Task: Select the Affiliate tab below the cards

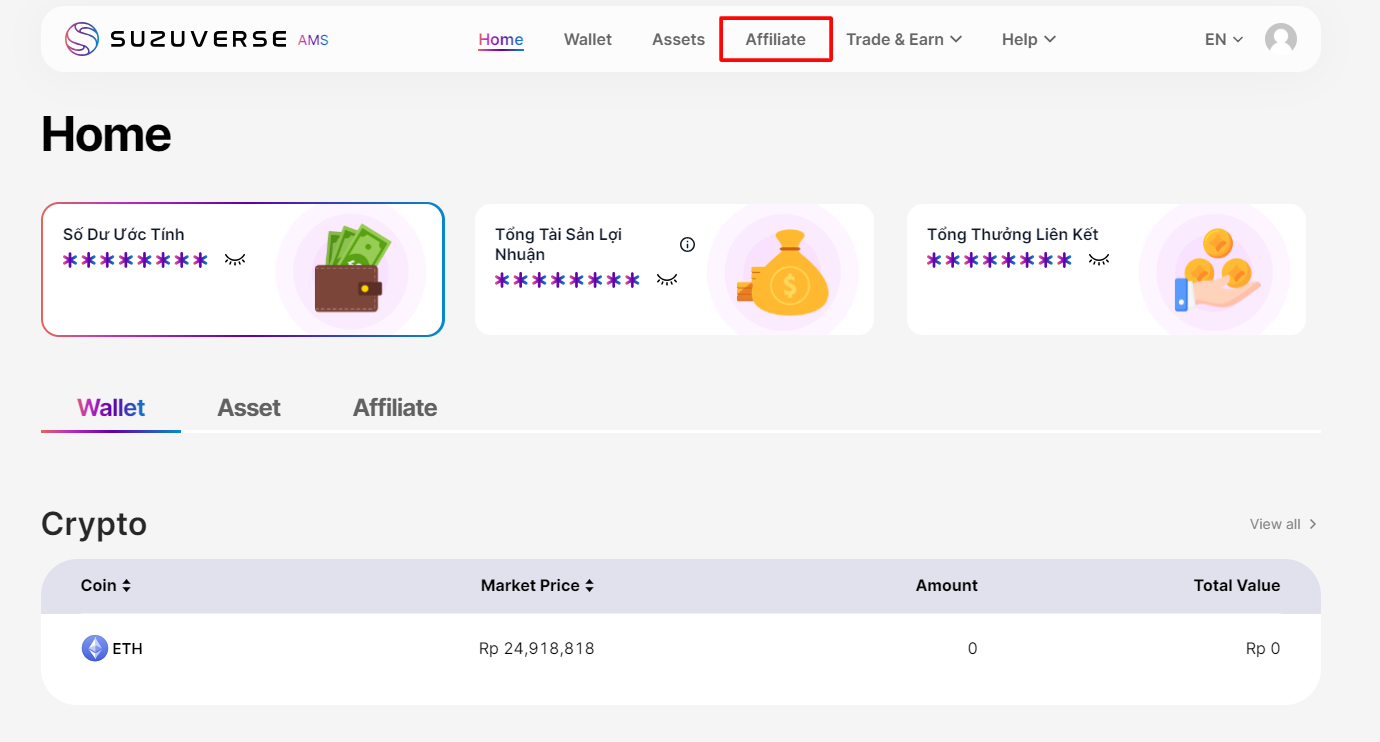Action: (x=394, y=408)
